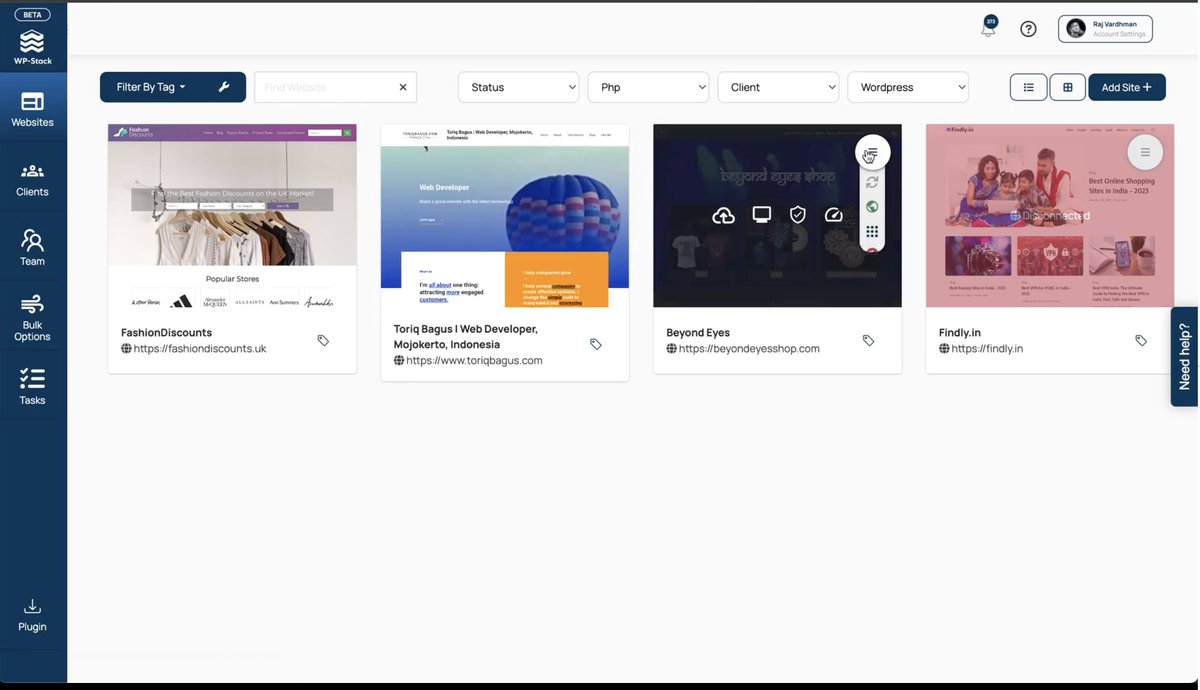Open Raj Vardhman Account Settings
Screen dimensions: 1200x690
(1105, 29)
